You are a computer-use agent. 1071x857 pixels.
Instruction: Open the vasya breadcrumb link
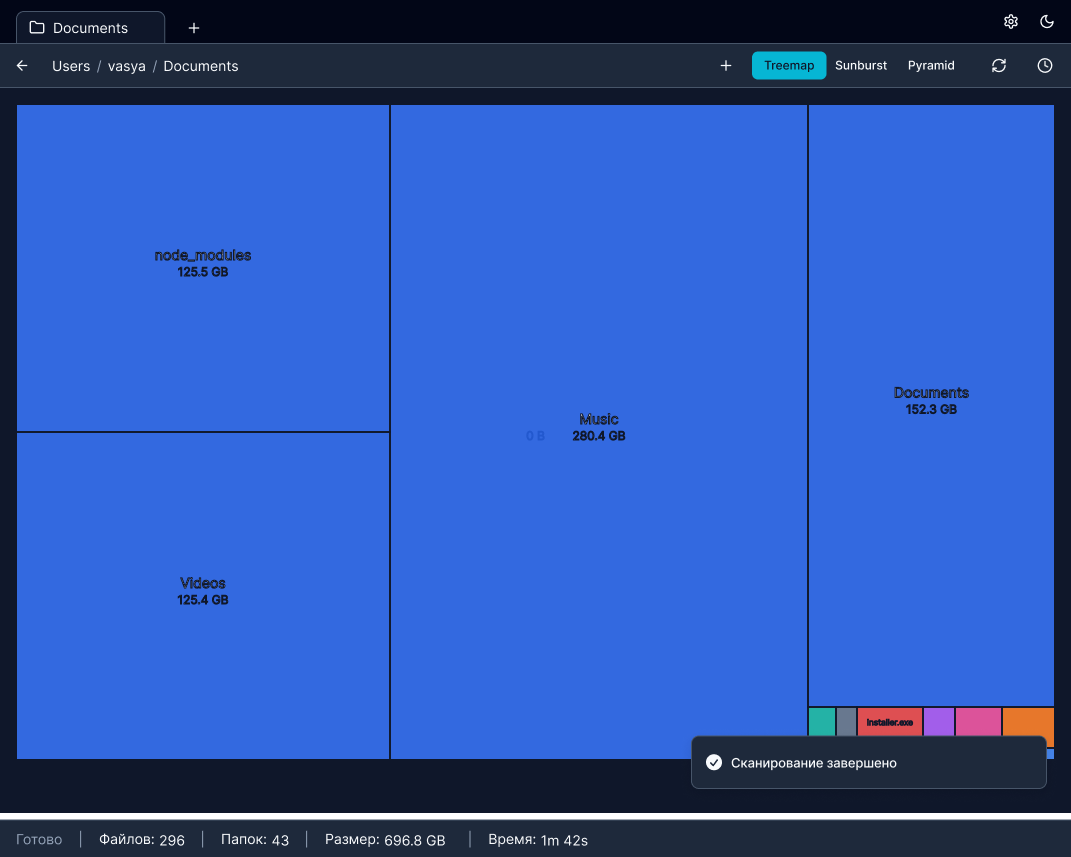pyautogui.click(x=126, y=66)
